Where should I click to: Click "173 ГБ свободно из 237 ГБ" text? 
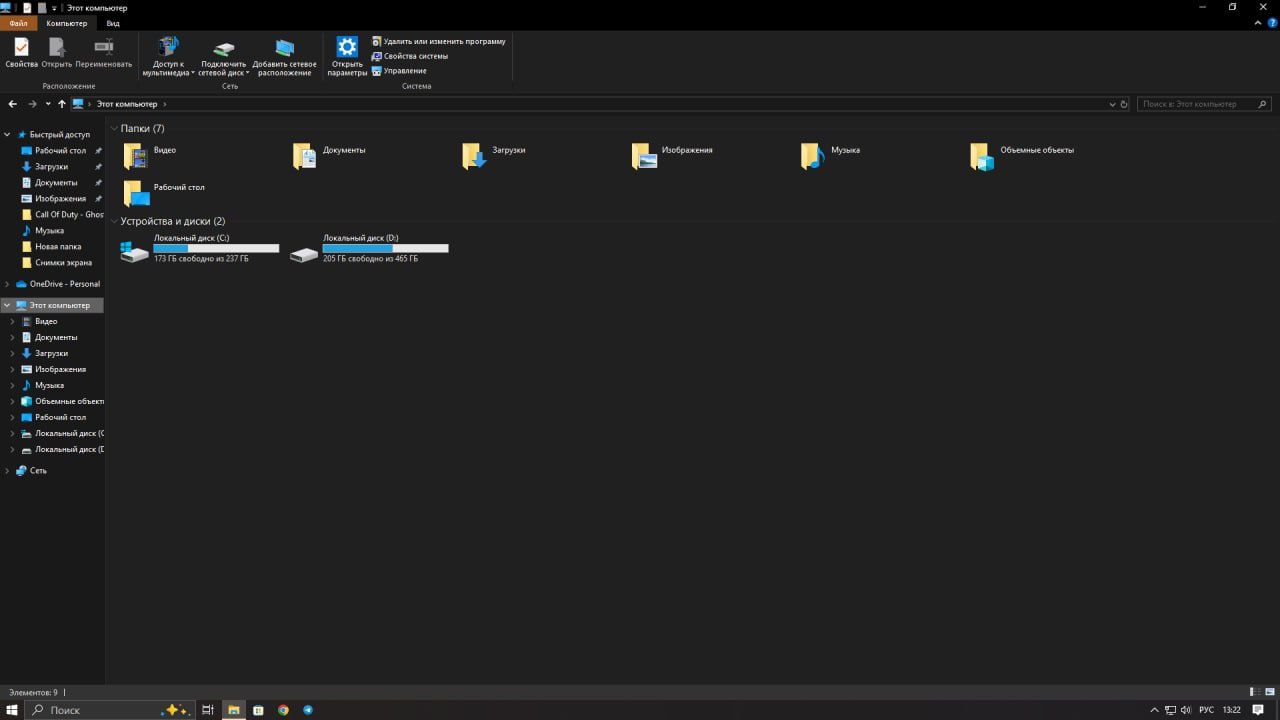click(x=201, y=259)
